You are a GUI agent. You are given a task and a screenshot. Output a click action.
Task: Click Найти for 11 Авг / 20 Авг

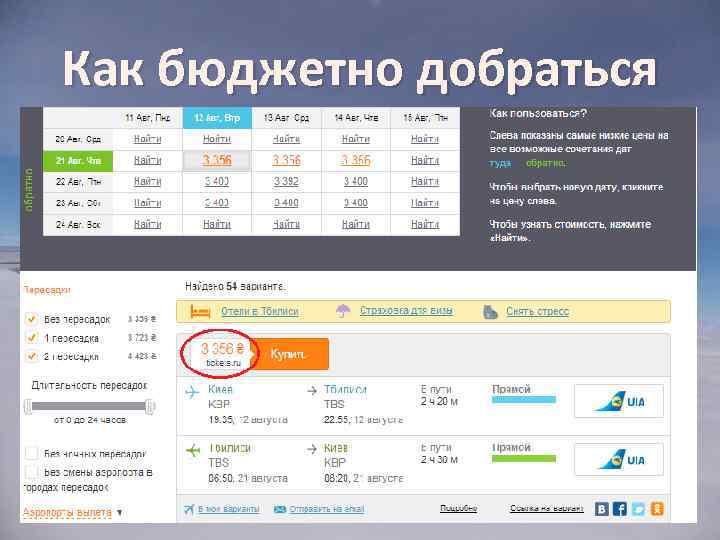point(147,139)
